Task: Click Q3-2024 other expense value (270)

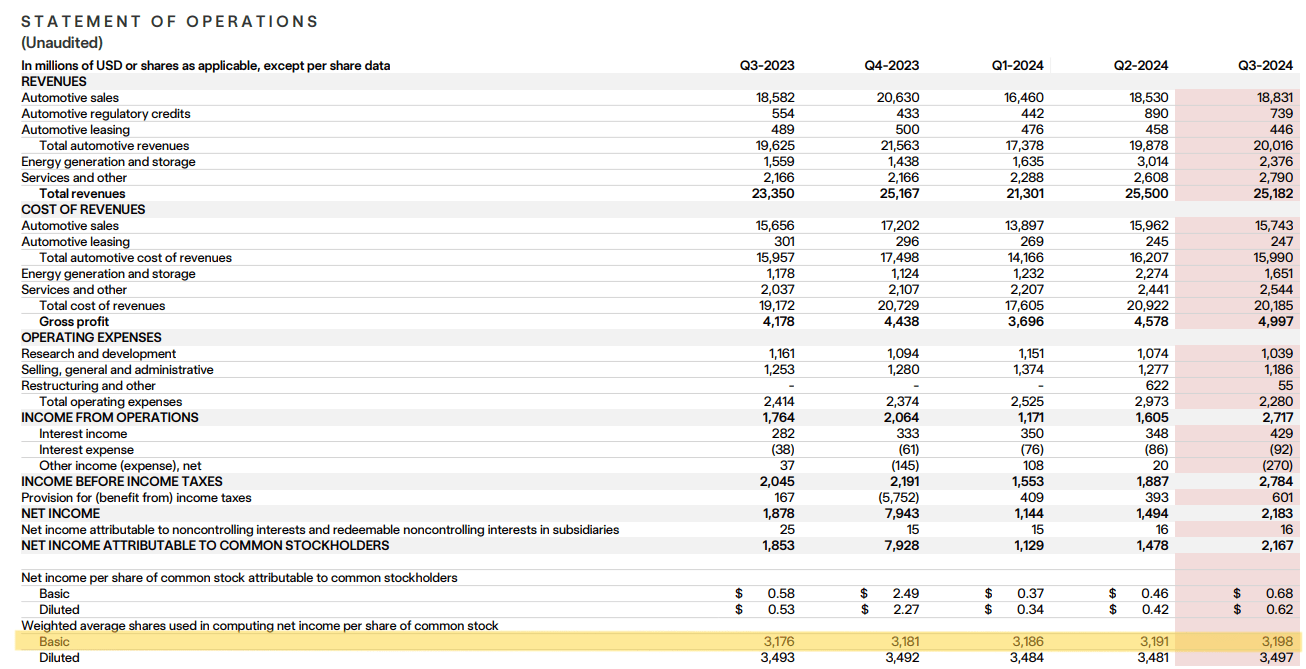Action: [1278, 466]
